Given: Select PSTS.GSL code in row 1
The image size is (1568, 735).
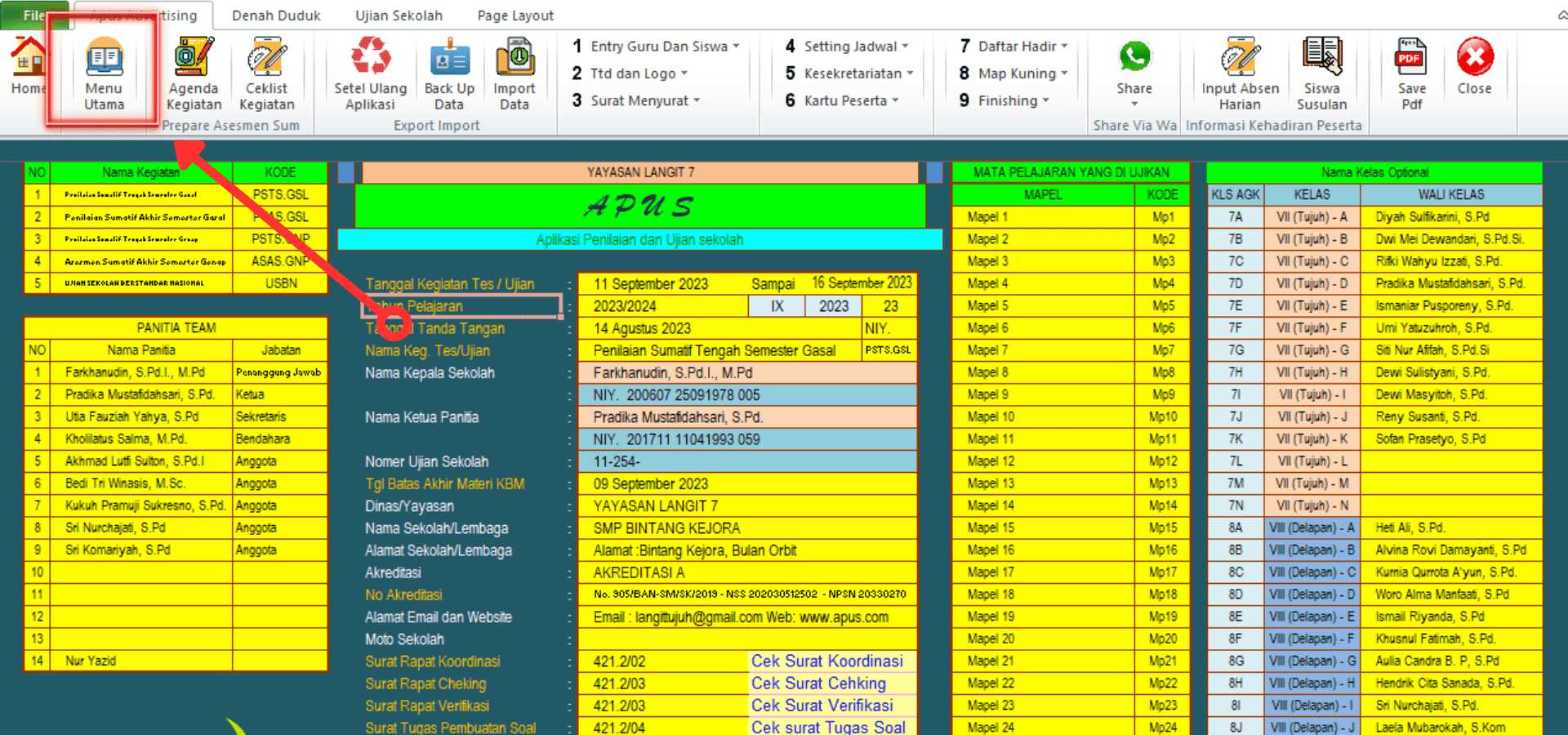Looking at the screenshot, I should coord(280,194).
